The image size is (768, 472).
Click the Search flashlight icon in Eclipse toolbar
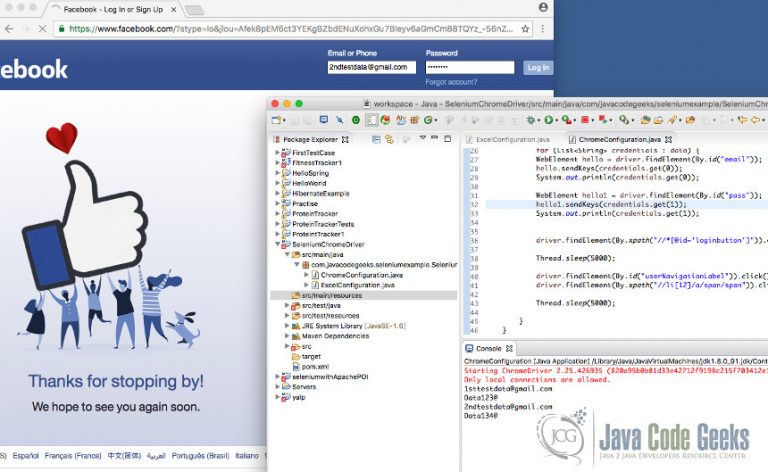click(x=672, y=119)
